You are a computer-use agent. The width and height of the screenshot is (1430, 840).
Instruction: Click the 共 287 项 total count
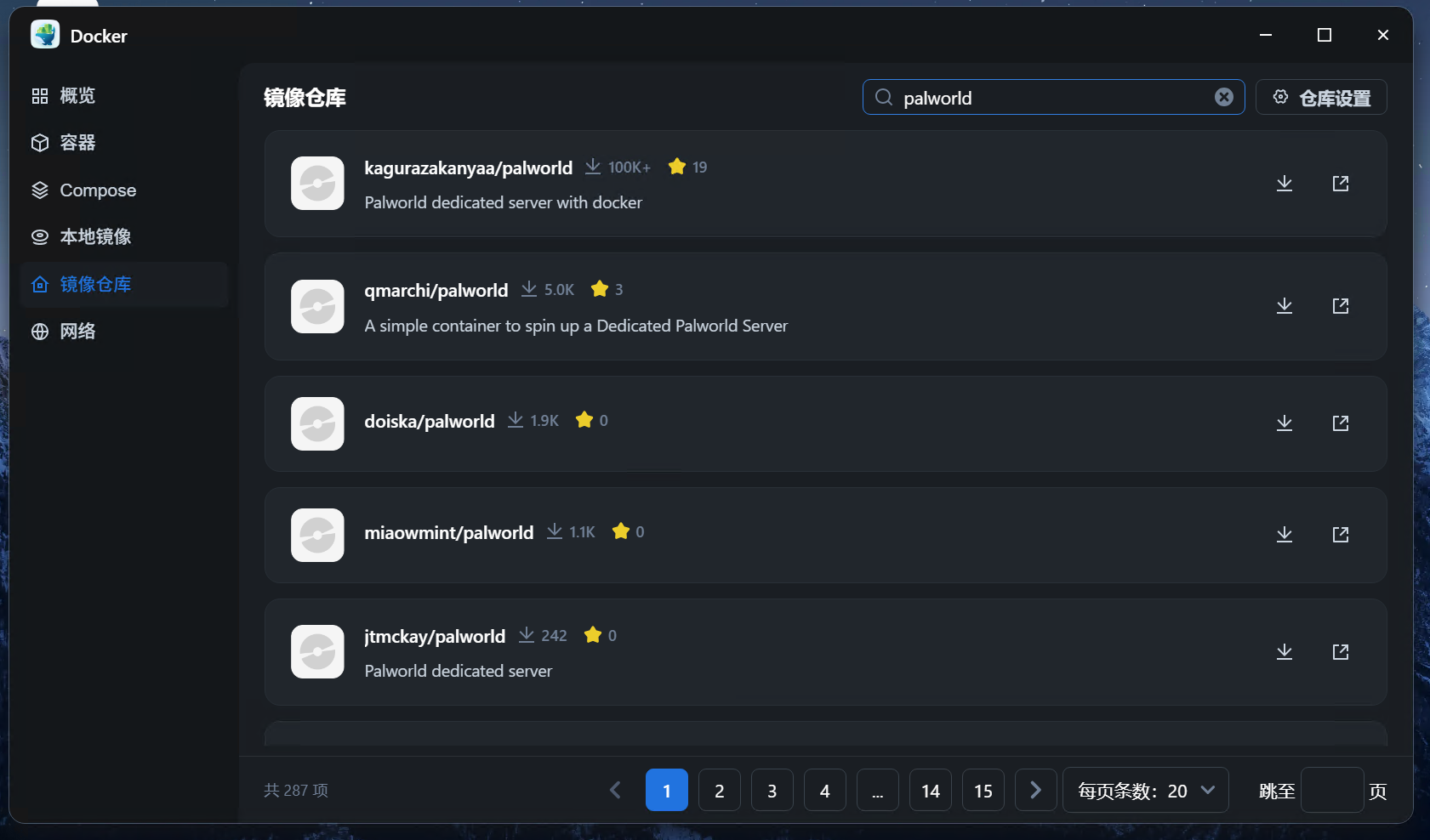(x=296, y=791)
